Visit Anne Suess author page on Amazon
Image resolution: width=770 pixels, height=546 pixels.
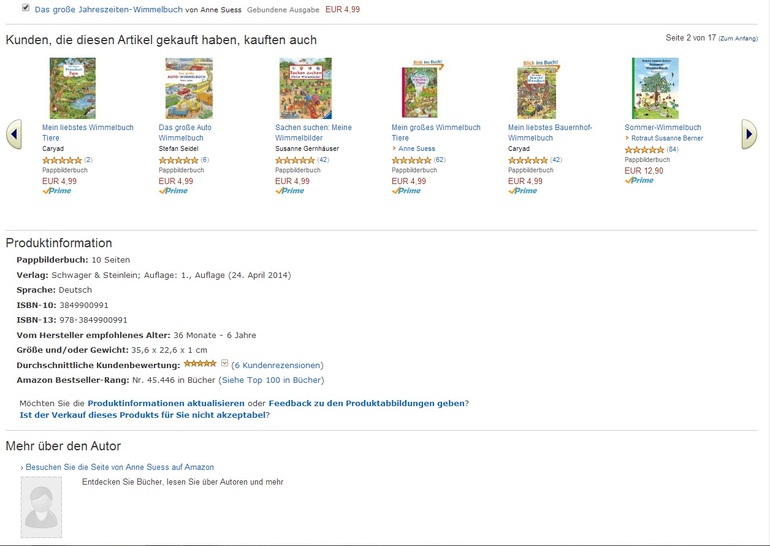119,467
